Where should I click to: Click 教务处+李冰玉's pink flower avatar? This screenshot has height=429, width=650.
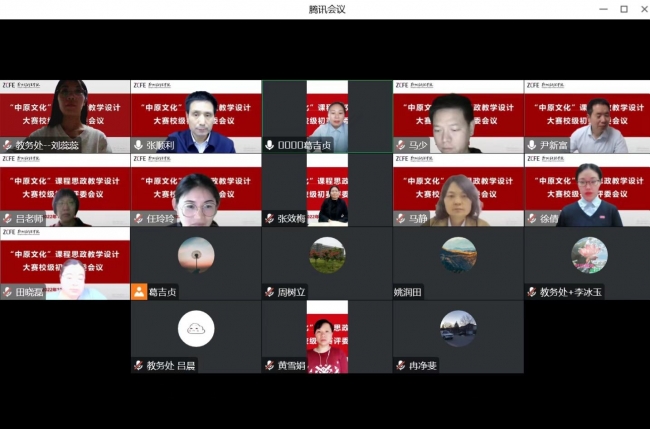[589, 255]
